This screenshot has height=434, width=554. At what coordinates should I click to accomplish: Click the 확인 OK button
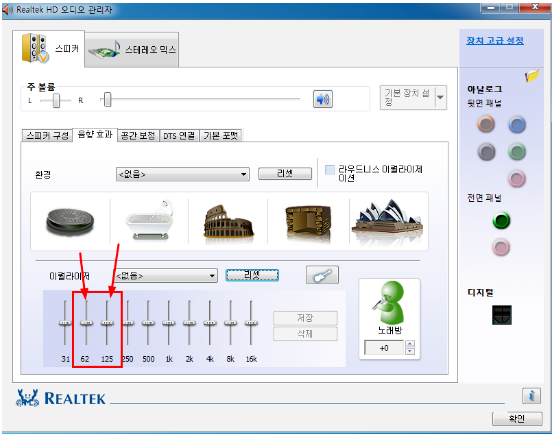coord(517,418)
